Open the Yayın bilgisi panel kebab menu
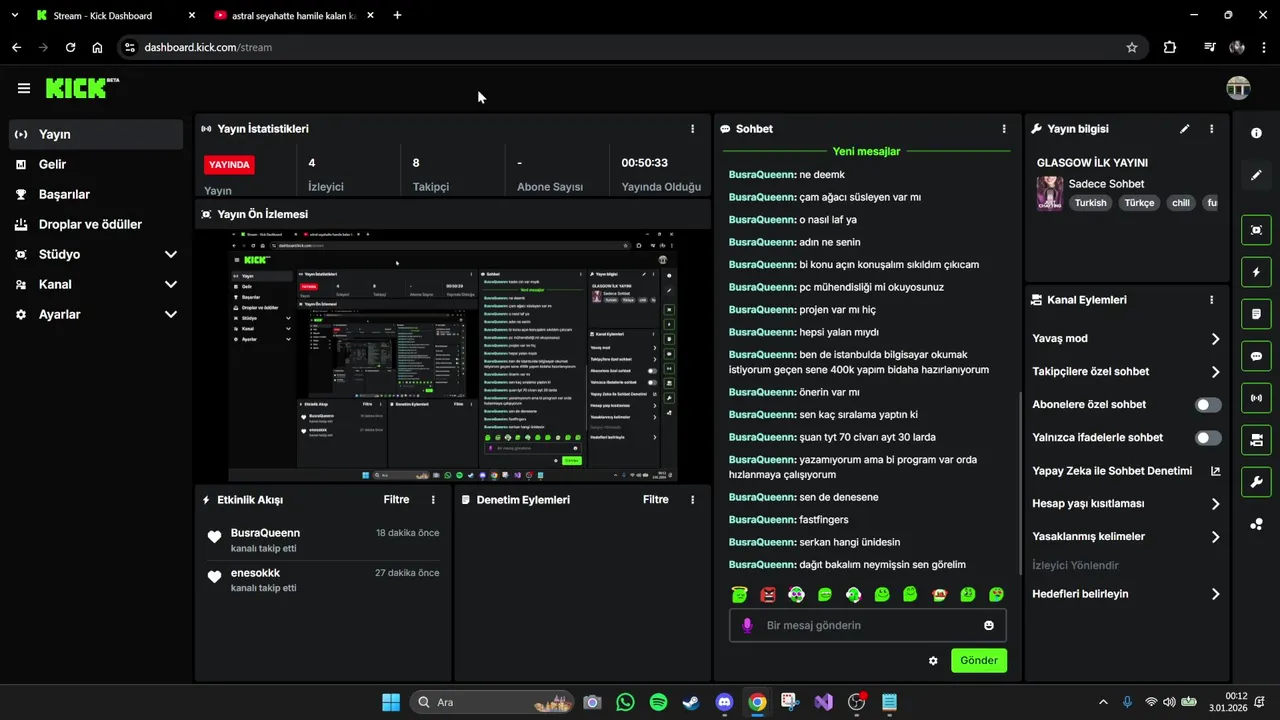 (x=1211, y=129)
